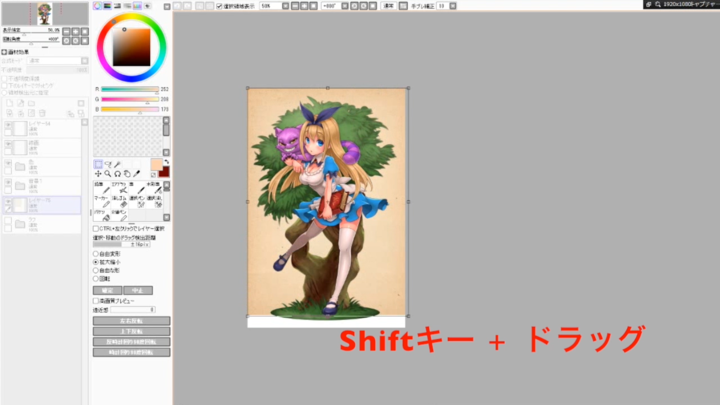Select the highlighted layer 75 row
The width and height of the screenshot is (720, 405).
(x=42, y=205)
